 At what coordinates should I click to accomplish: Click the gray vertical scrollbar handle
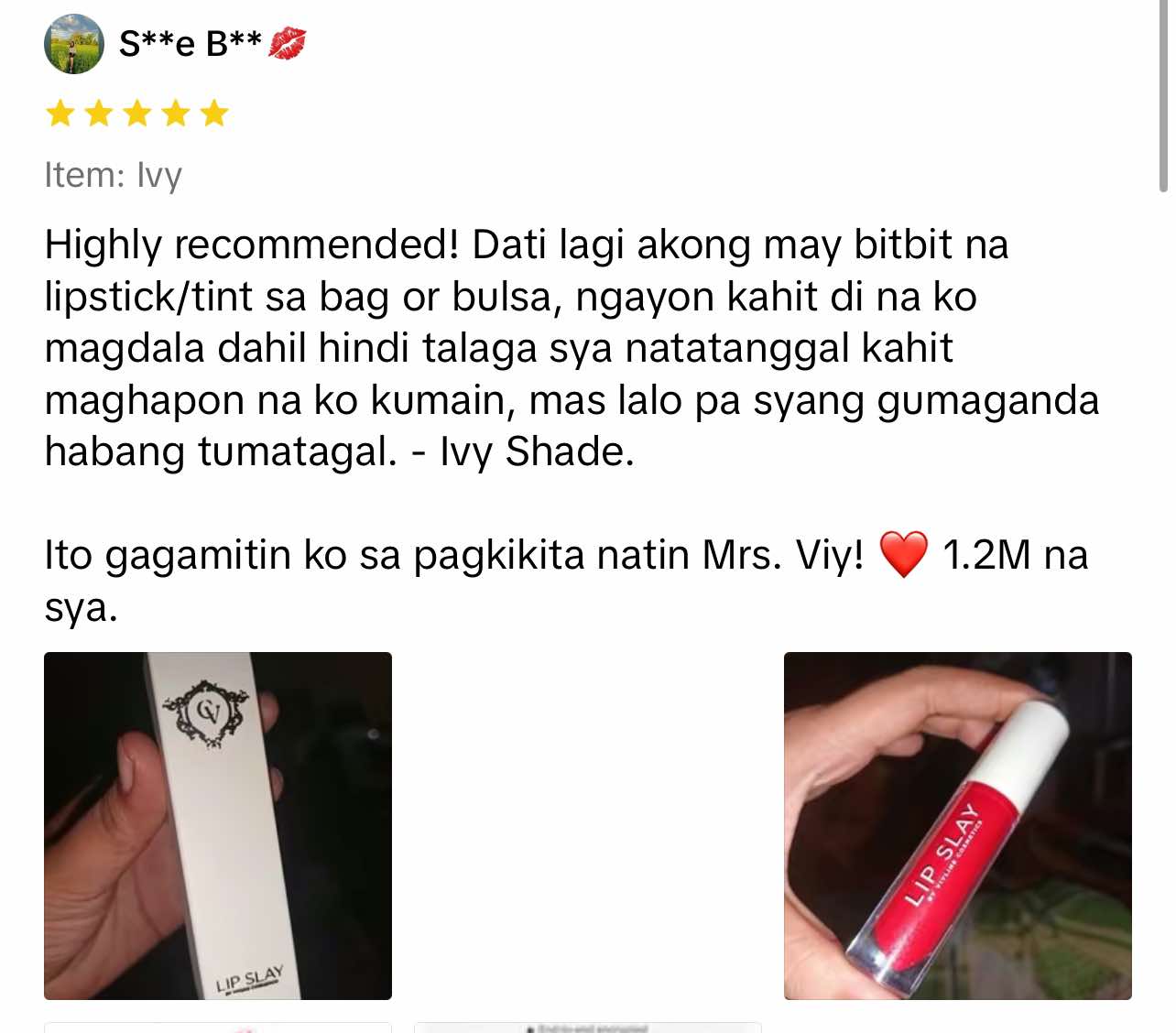click(x=1163, y=95)
